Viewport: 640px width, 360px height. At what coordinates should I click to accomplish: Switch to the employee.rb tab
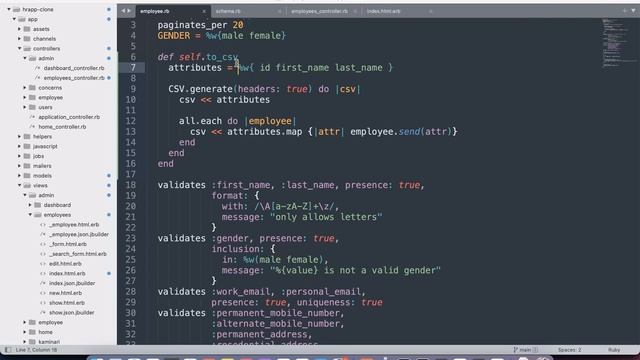coord(173,11)
